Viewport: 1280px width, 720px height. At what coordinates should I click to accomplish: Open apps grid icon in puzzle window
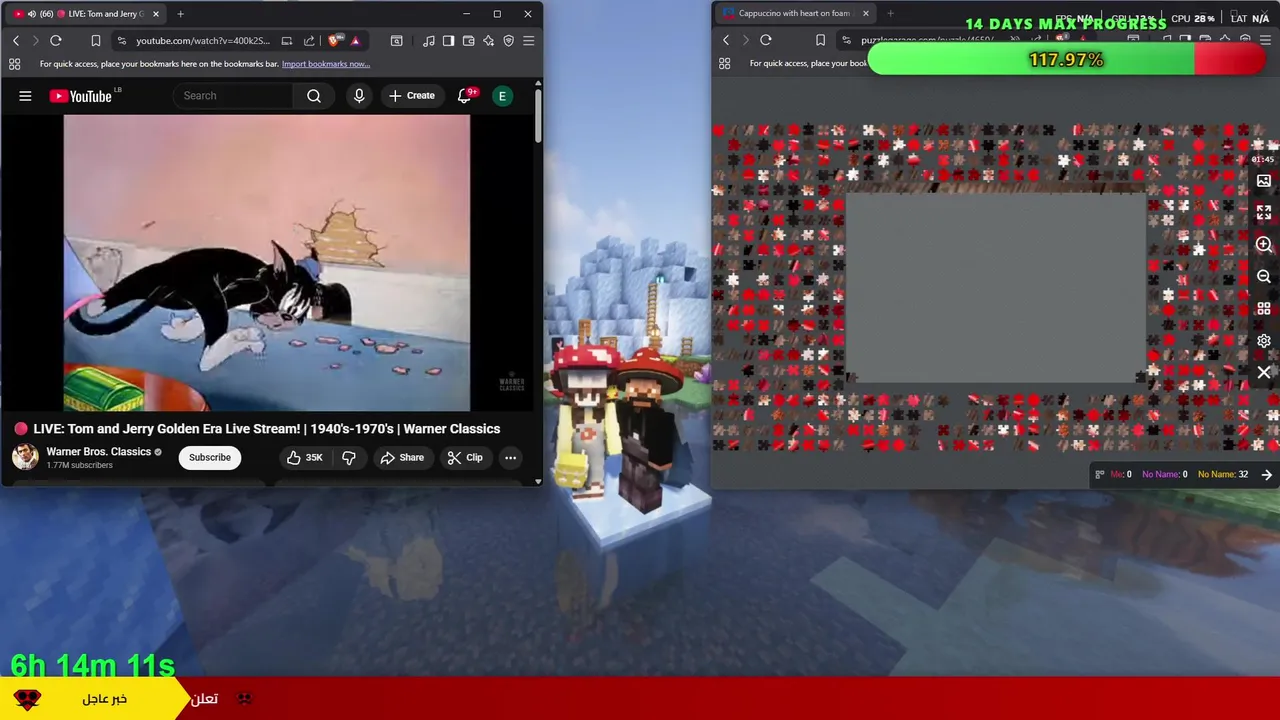pyautogui.click(x=725, y=64)
